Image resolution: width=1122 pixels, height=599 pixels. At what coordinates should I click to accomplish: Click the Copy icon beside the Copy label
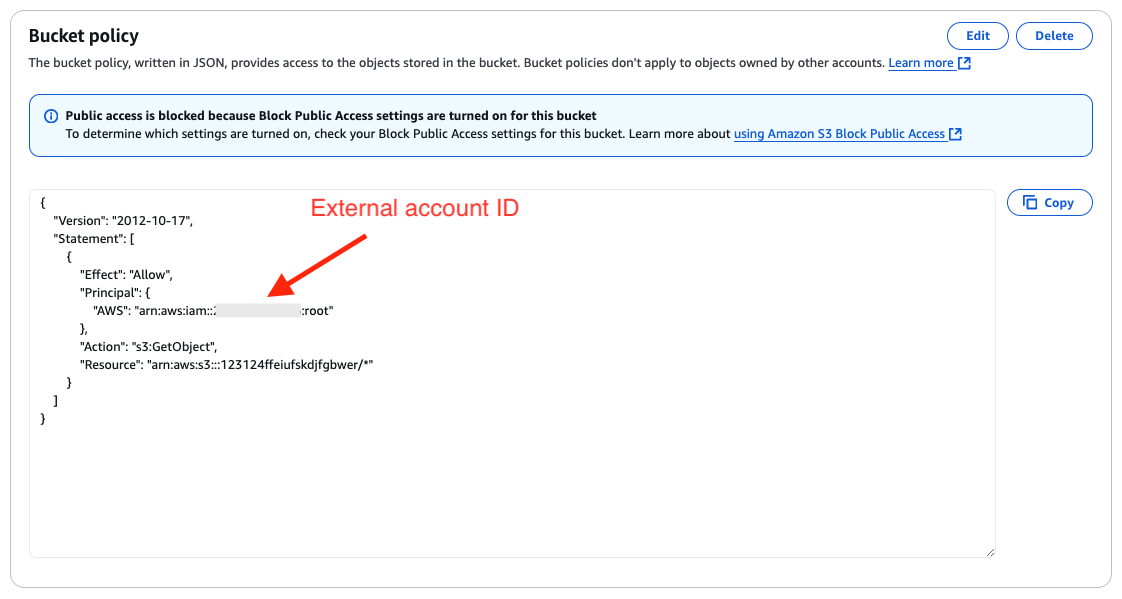click(1030, 202)
